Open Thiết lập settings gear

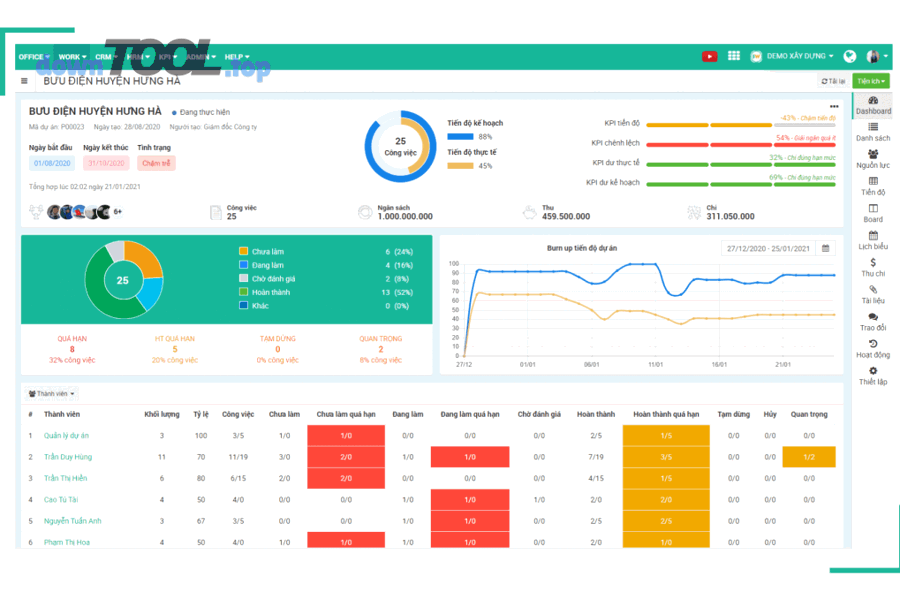click(873, 376)
